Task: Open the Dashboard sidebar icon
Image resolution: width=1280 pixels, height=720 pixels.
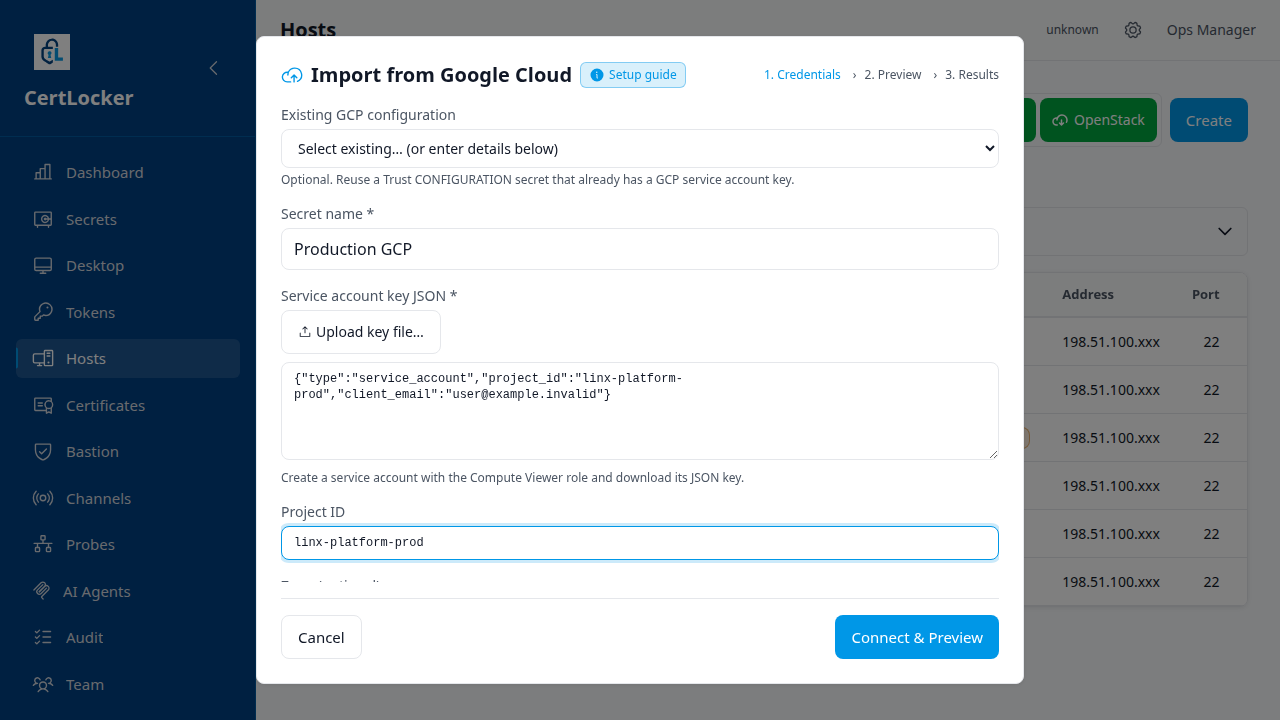Action: point(43,172)
